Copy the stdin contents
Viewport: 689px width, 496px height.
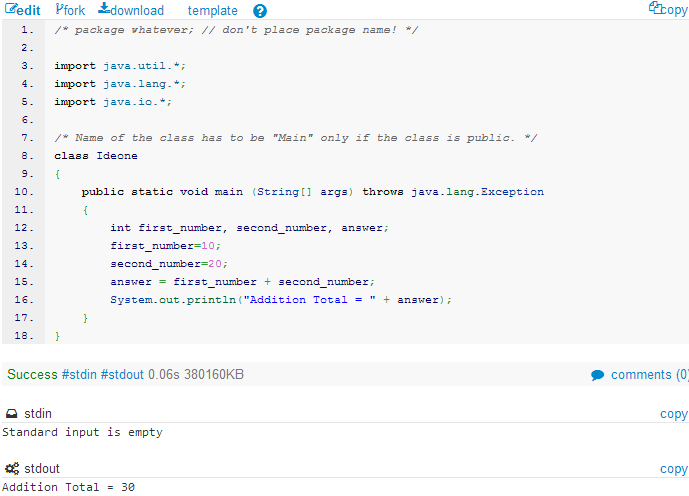click(673, 414)
